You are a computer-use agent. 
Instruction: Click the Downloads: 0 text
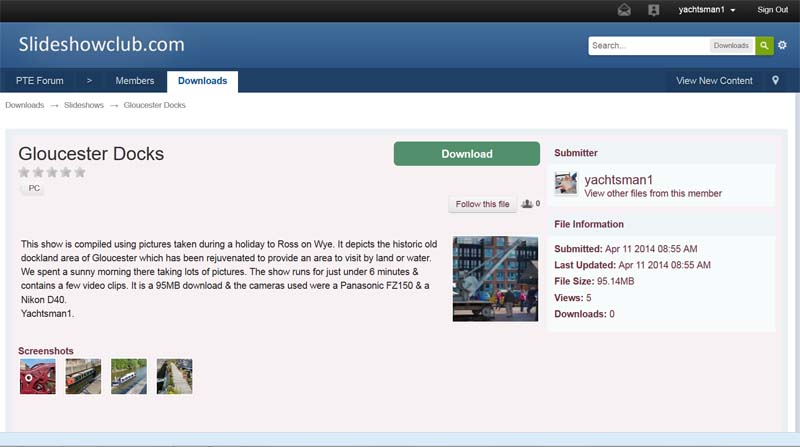point(584,314)
